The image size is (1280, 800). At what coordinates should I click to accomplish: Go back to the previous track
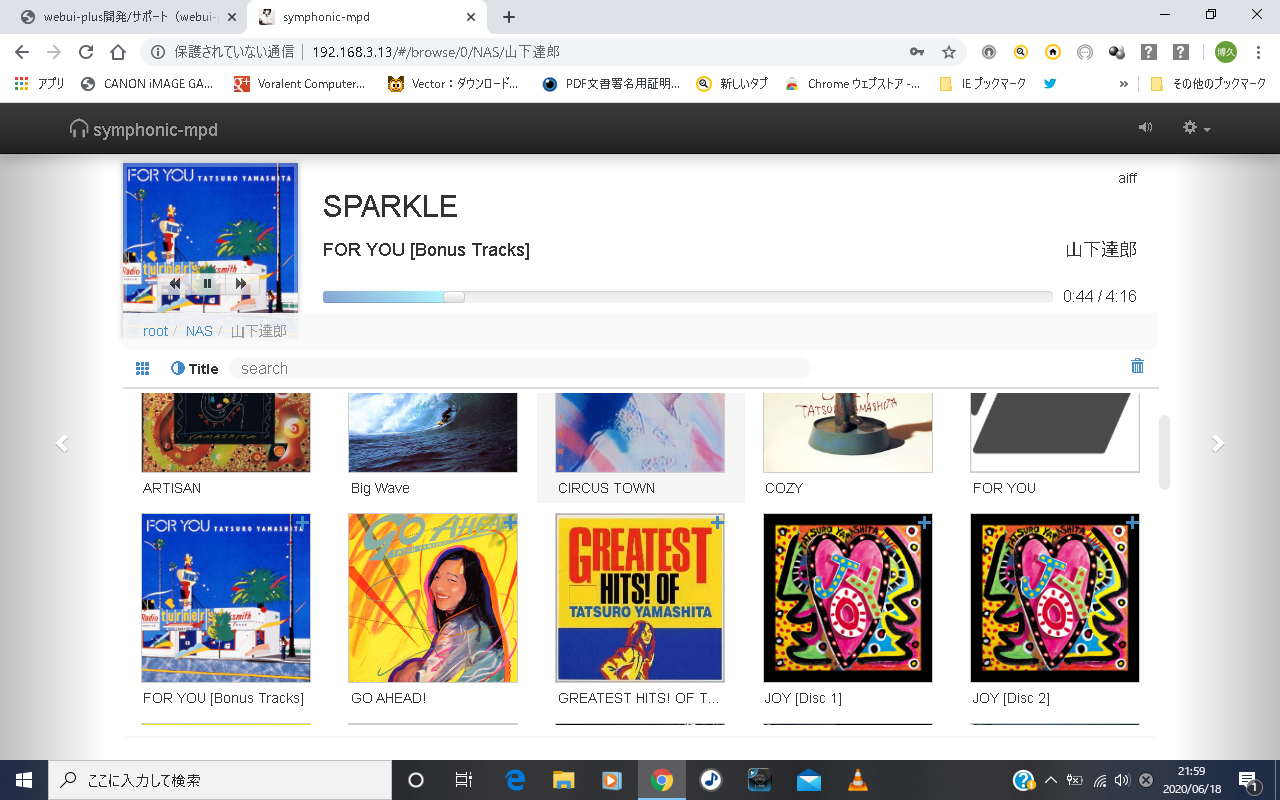175,284
